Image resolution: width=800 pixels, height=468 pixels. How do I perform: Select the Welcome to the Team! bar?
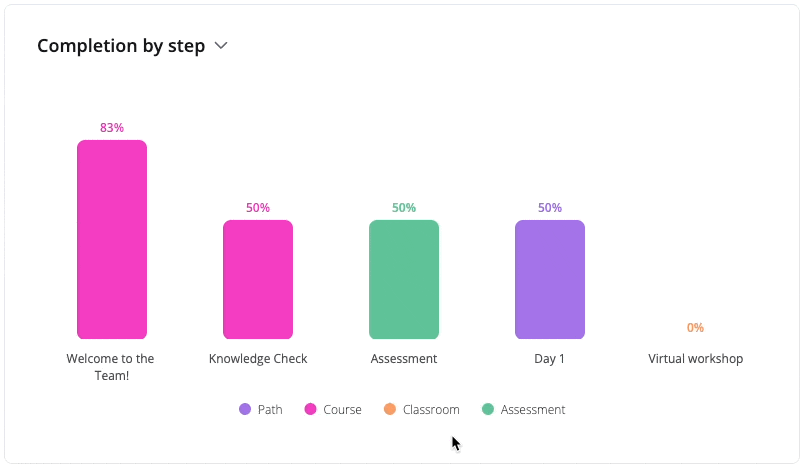tap(112, 240)
